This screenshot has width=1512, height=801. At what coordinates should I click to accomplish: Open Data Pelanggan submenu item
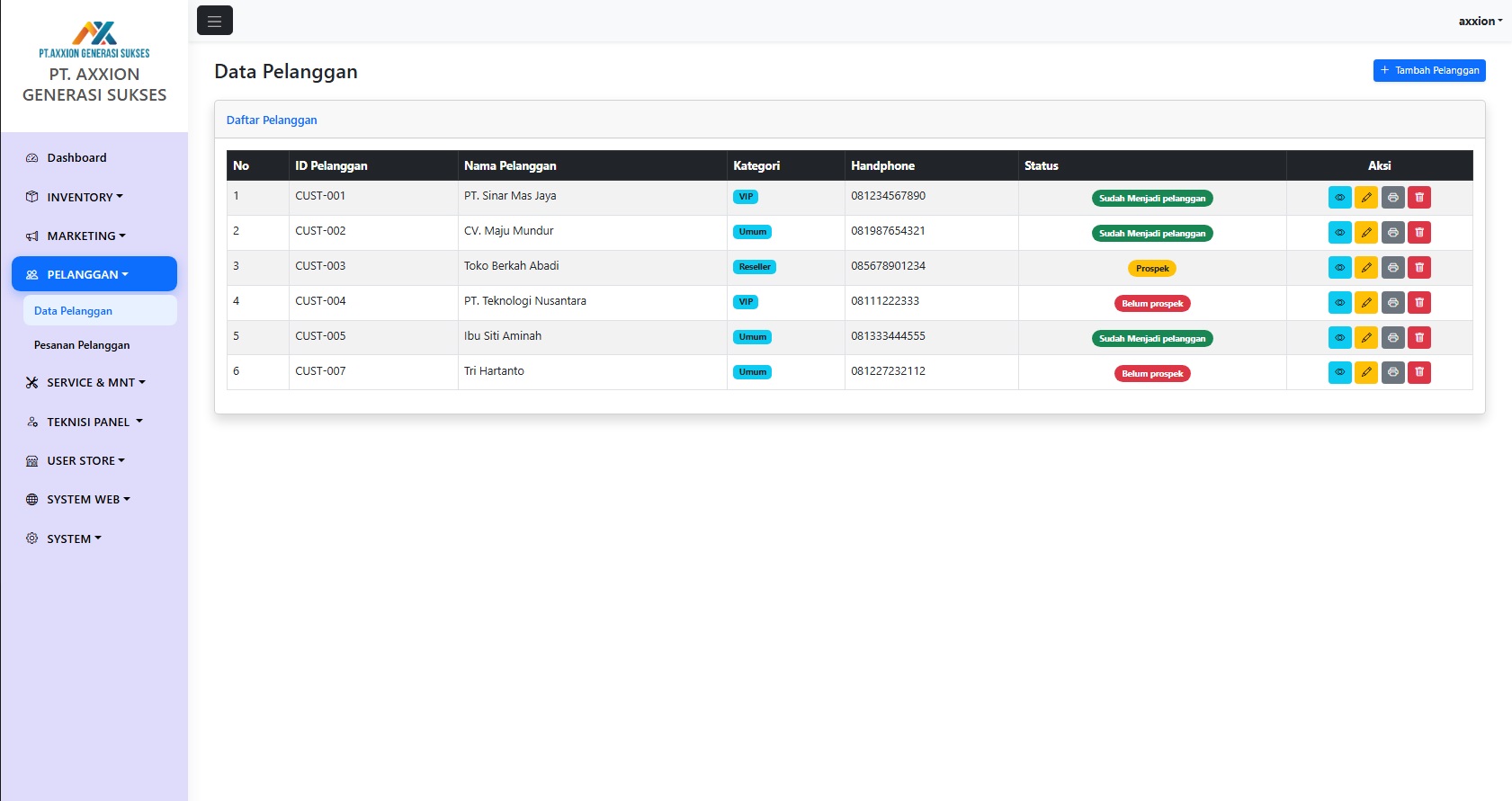[100, 311]
